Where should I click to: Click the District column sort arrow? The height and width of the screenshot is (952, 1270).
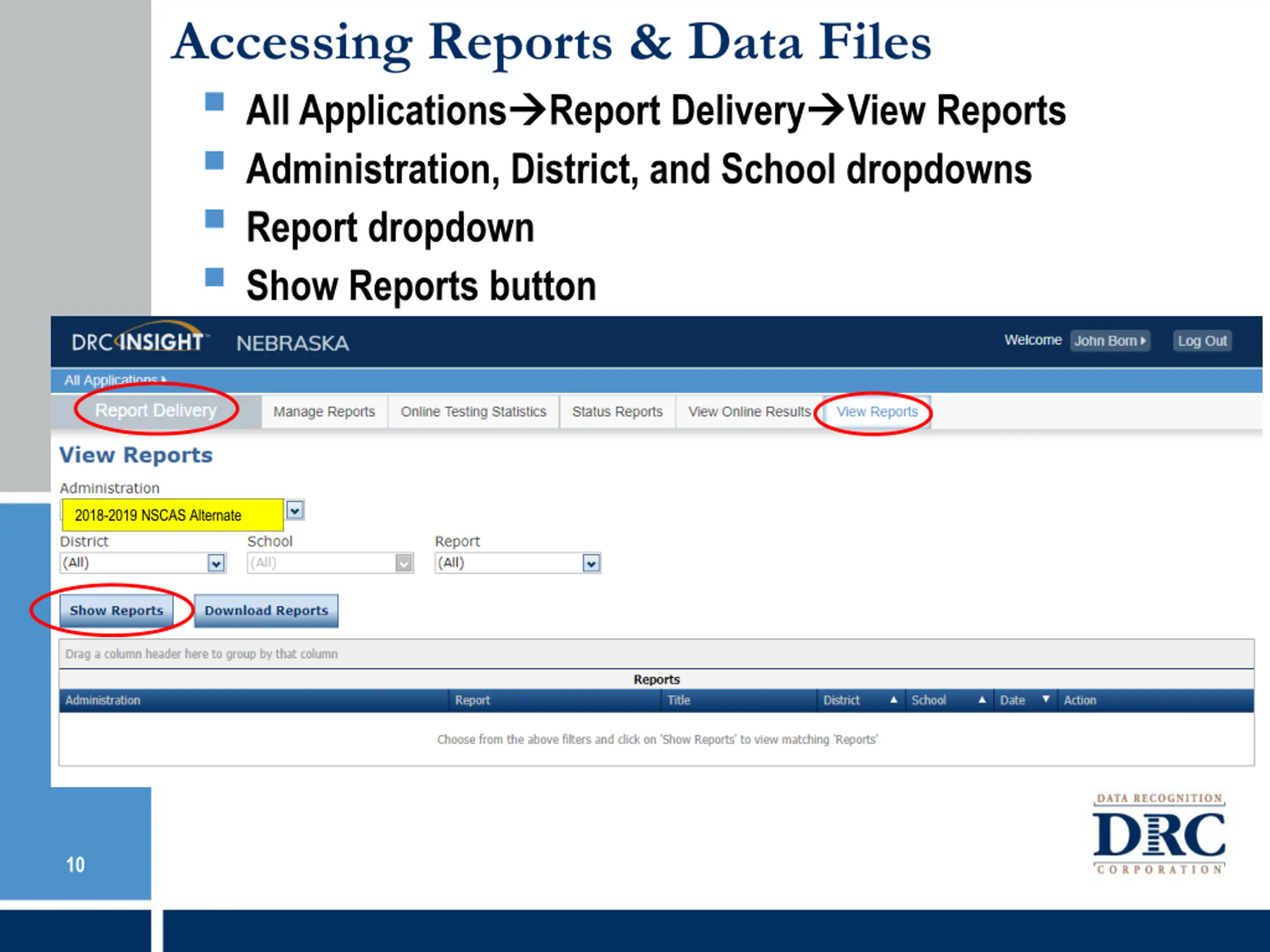(893, 700)
